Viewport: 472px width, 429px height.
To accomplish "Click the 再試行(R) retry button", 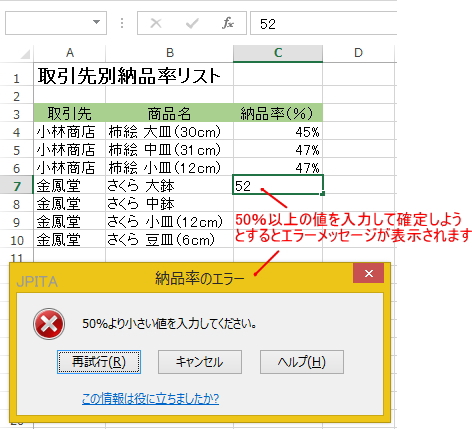I will (99, 362).
